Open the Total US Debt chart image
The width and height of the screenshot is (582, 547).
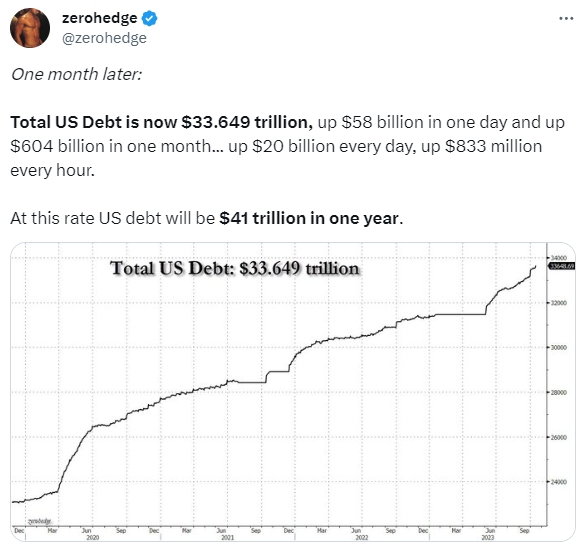292,392
